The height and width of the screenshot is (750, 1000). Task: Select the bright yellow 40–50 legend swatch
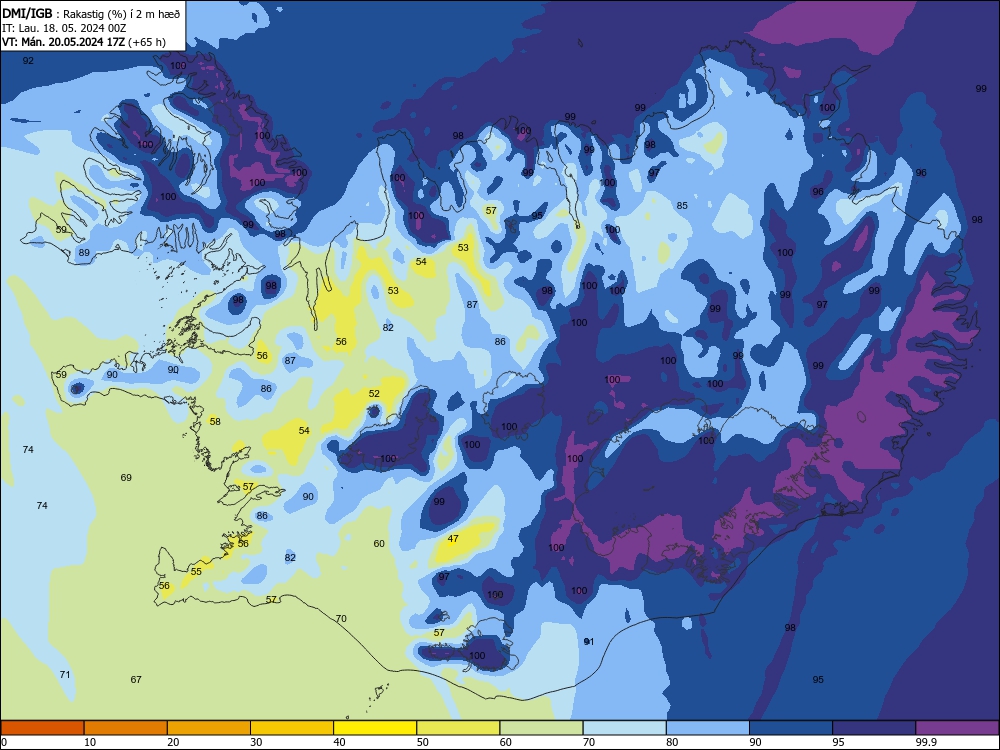click(x=375, y=728)
